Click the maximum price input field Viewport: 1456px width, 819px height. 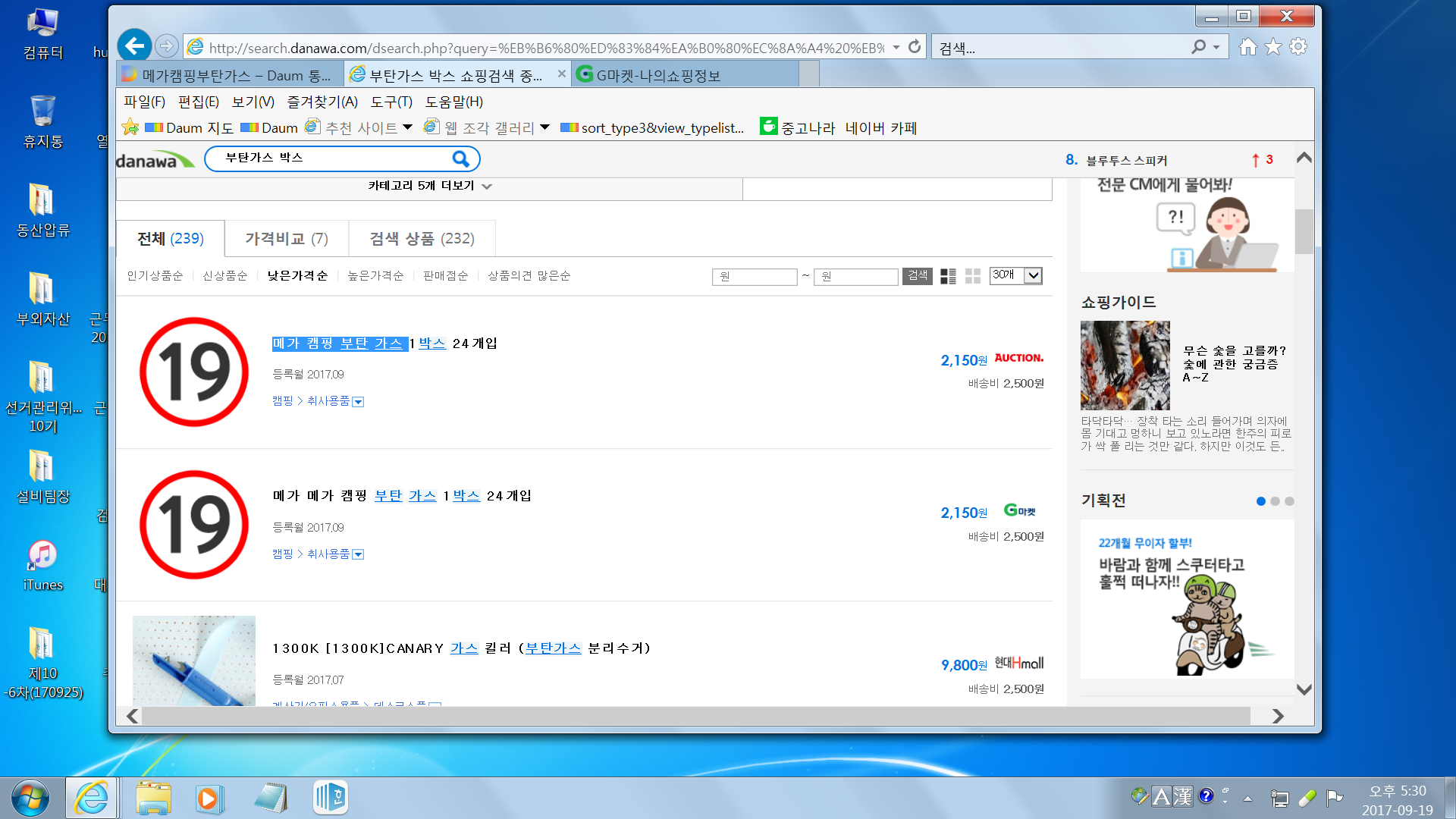[x=855, y=277]
